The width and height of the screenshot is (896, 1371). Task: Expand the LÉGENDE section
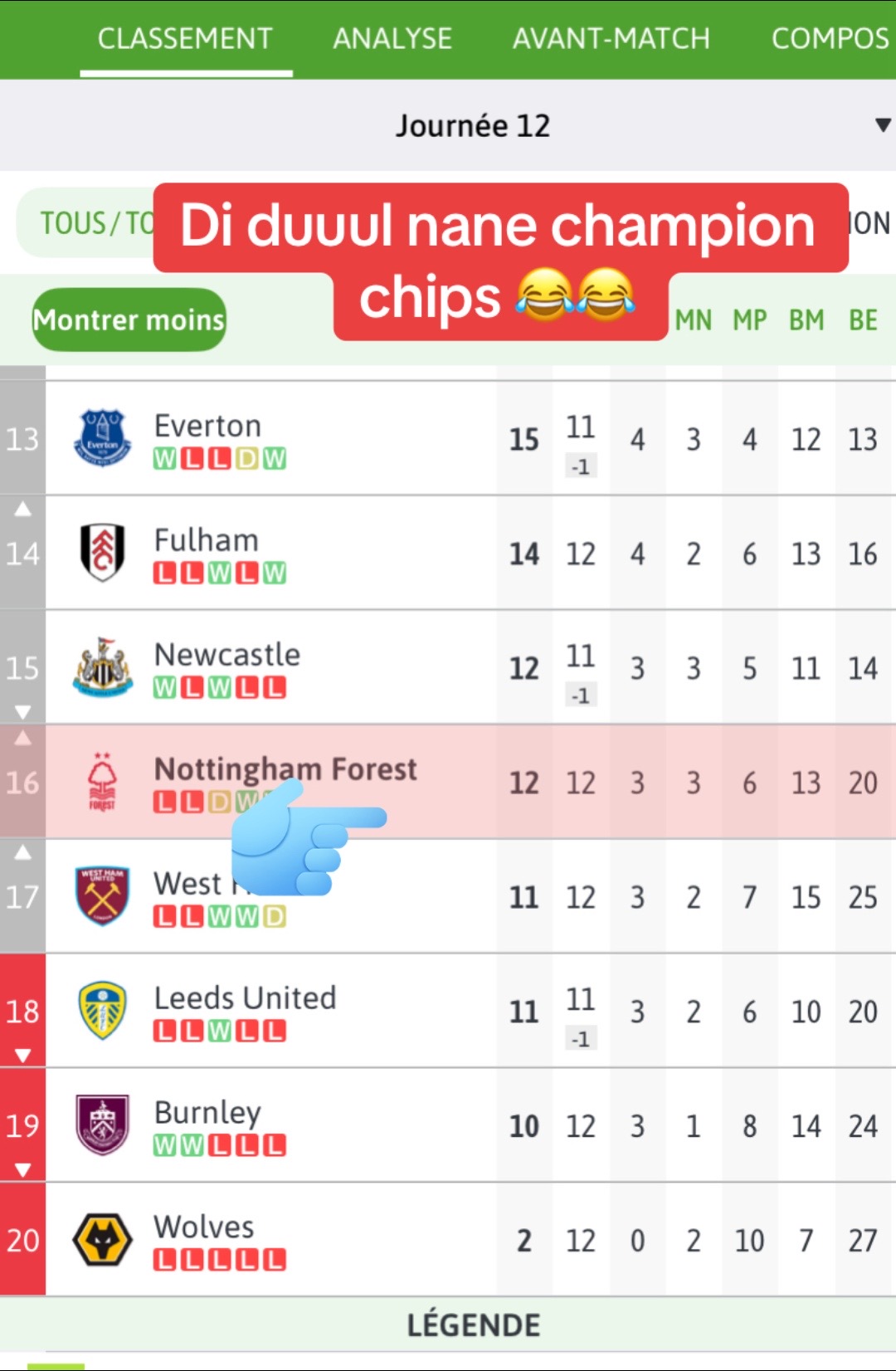point(473,1325)
